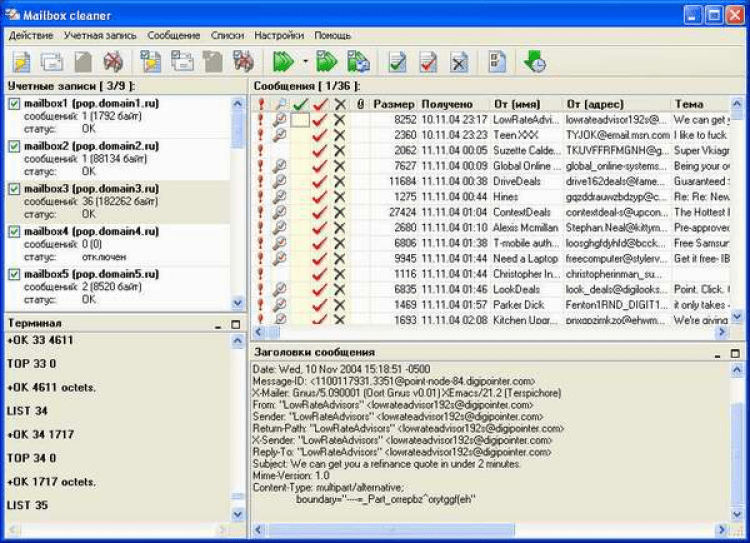750x543 pixels.
Task: Select the T-mobile auth message row
Action: [x=491, y=243]
